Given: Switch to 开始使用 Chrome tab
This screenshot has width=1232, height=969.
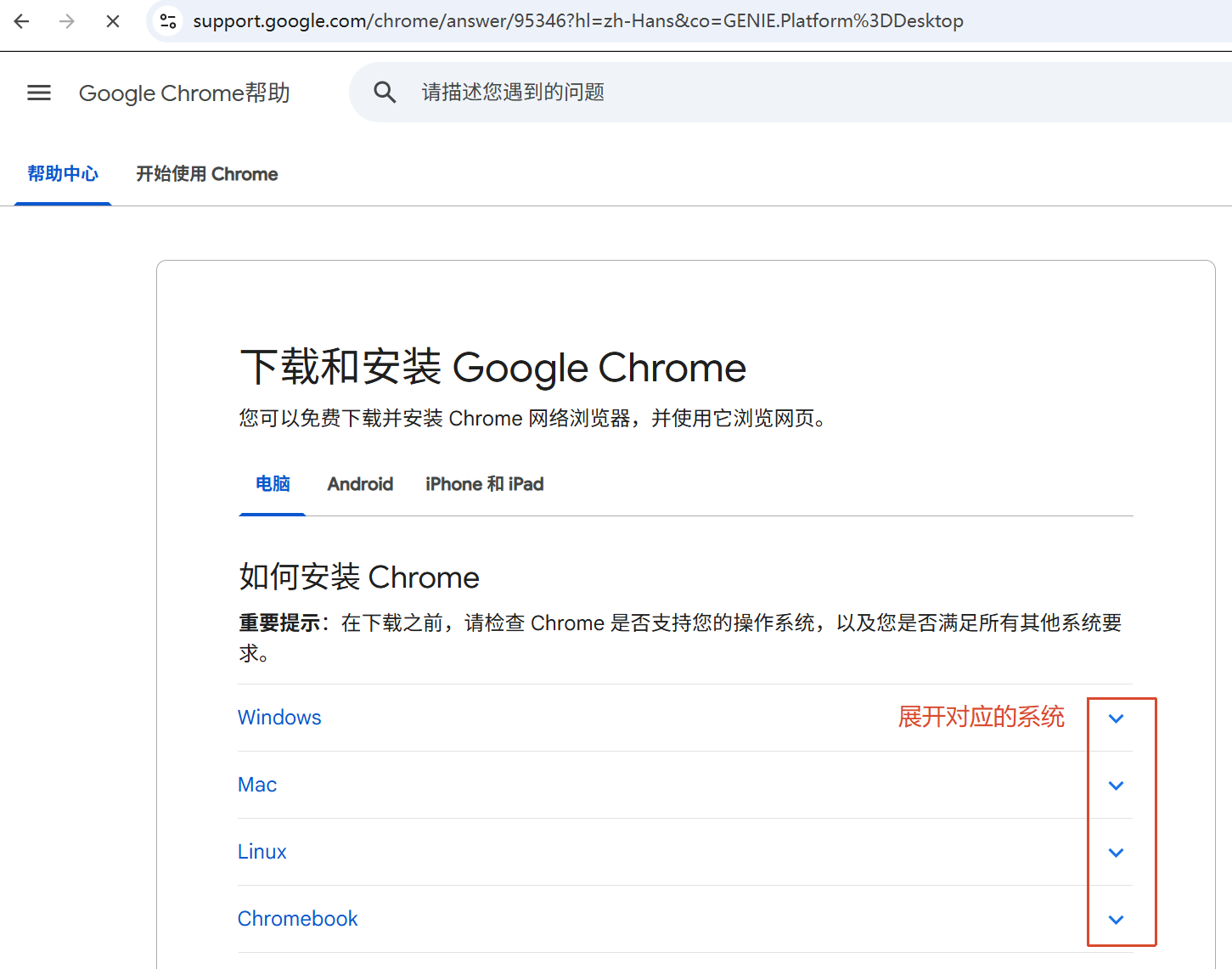Looking at the screenshot, I should click(x=207, y=174).
